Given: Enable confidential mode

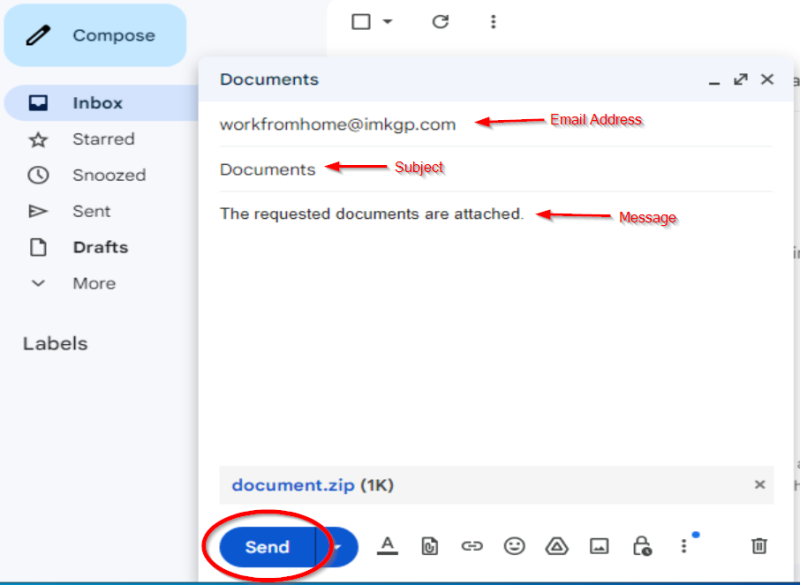Looking at the screenshot, I should [641, 548].
